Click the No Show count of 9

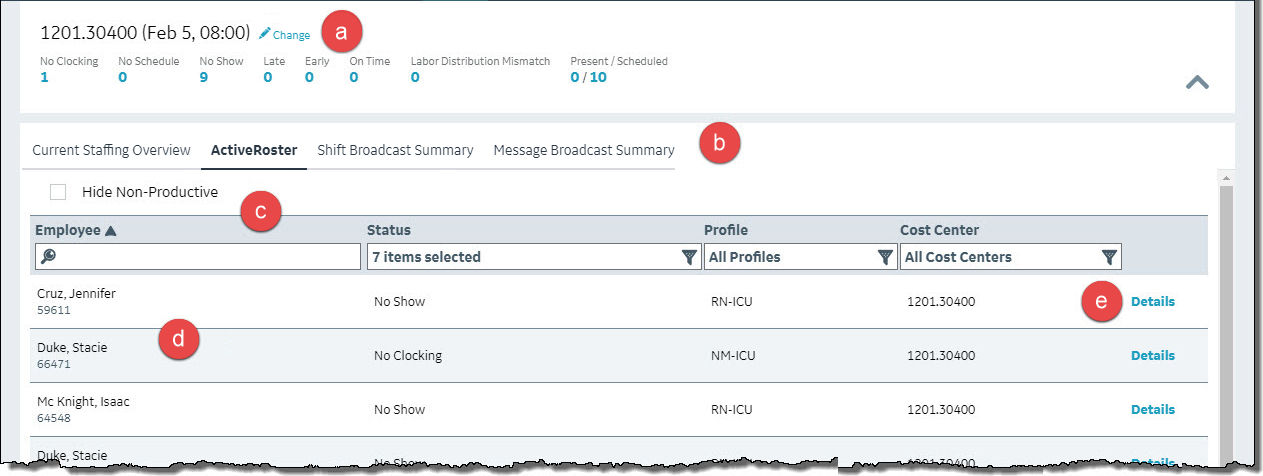point(204,77)
